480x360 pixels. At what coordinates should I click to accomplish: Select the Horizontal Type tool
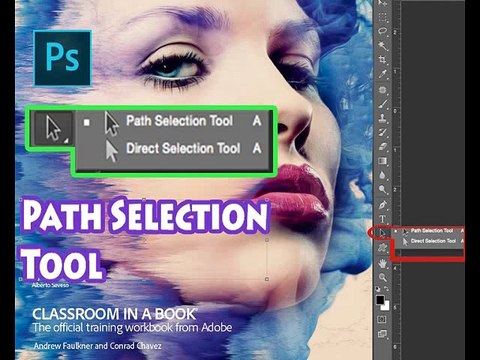383,219
